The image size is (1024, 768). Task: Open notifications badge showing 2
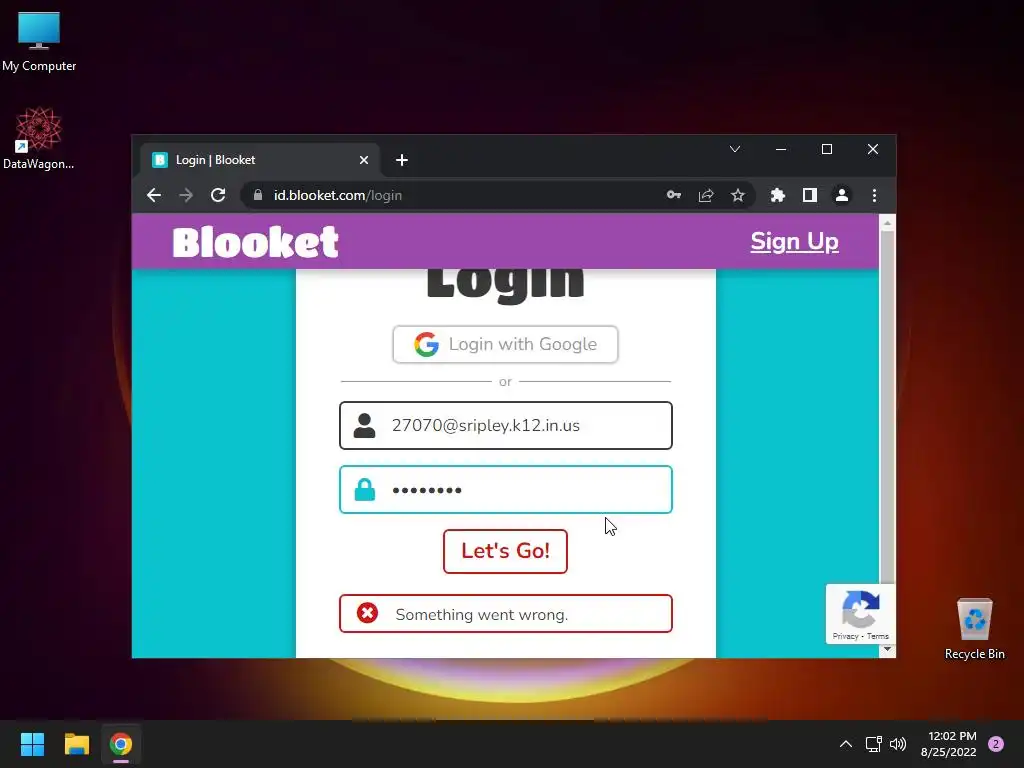pos(996,744)
